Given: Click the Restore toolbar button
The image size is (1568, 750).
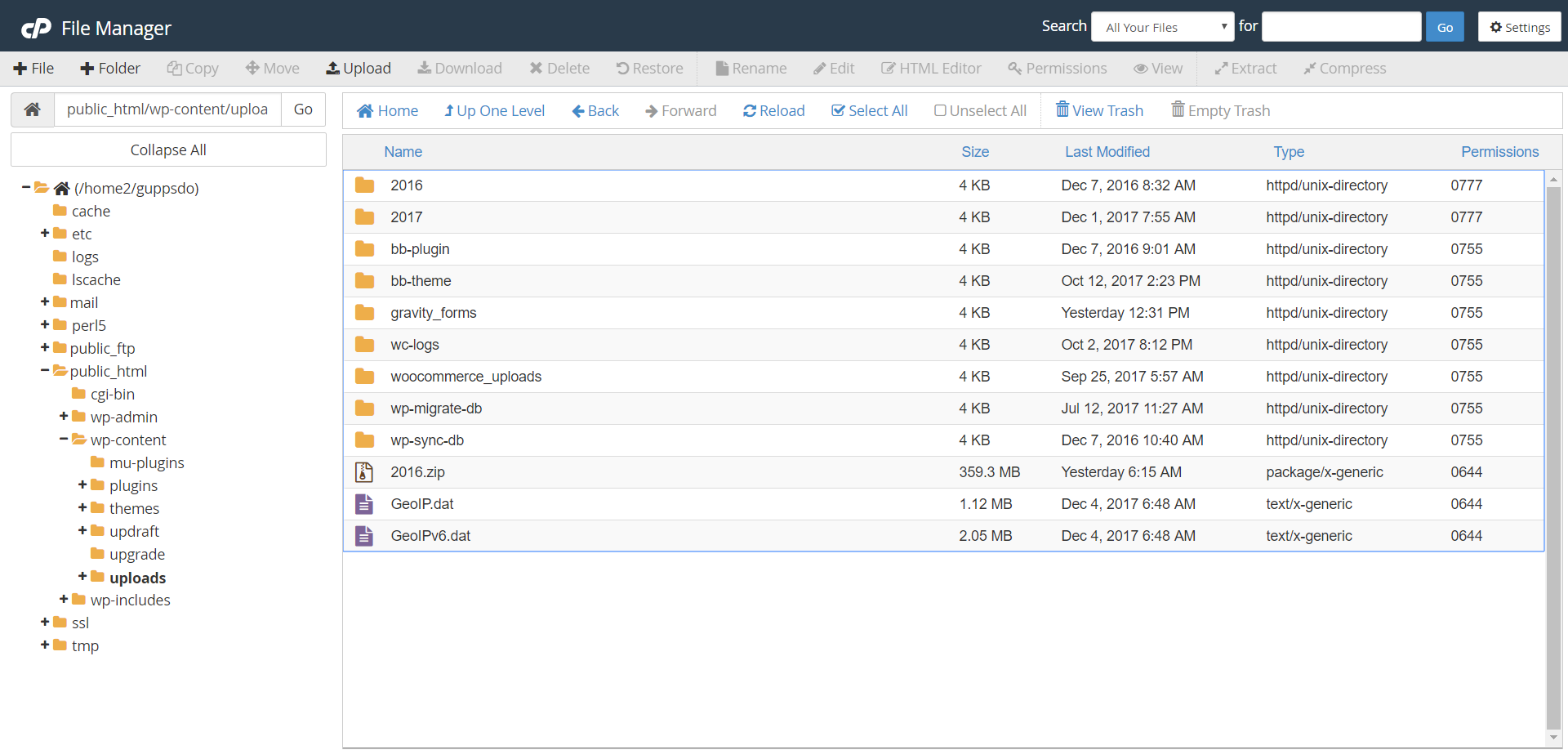Looking at the screenshot, I should pos(649,69).
